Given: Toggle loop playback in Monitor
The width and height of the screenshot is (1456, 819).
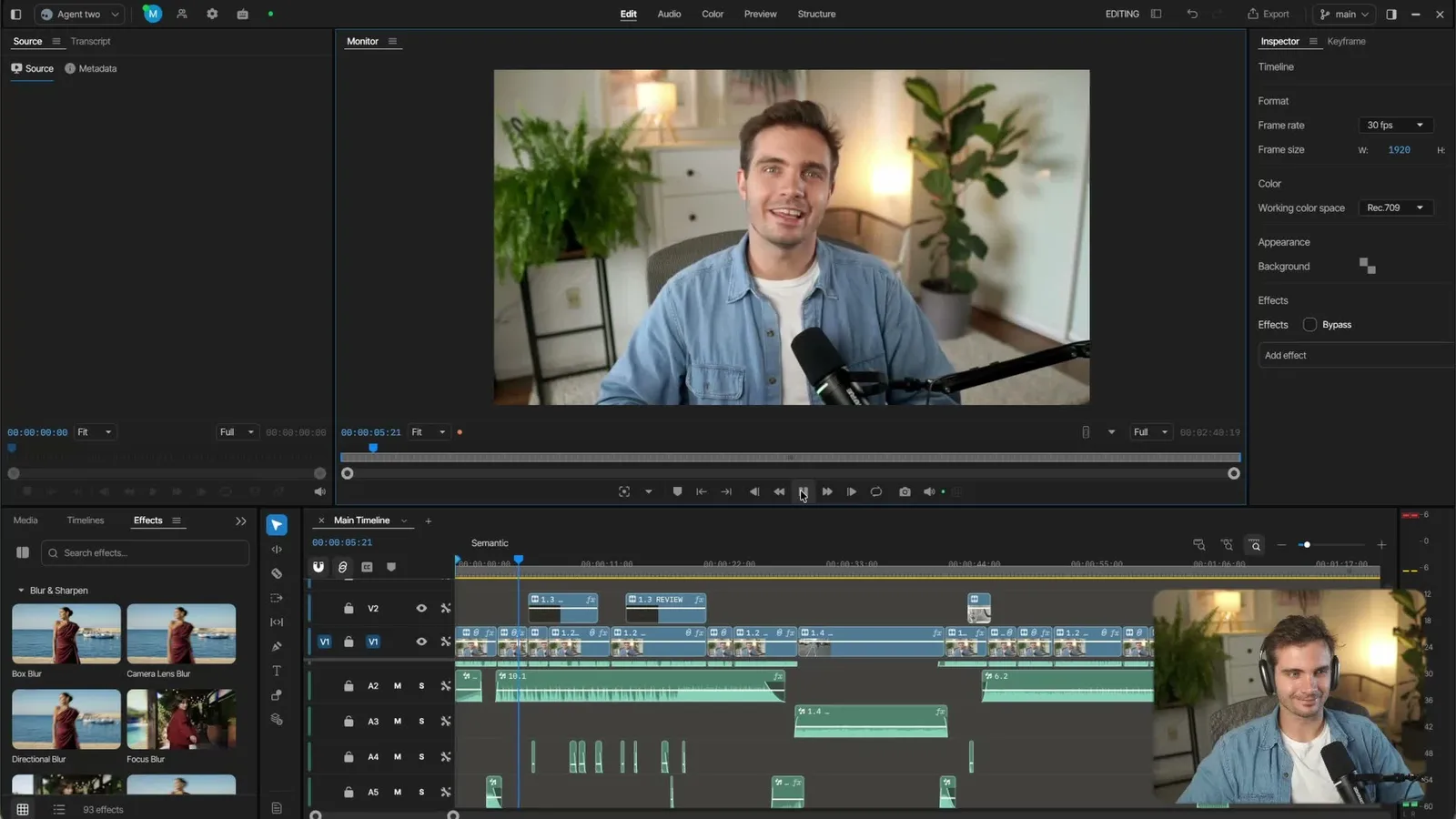Looking at the screenshot, I should coord(876,491).
